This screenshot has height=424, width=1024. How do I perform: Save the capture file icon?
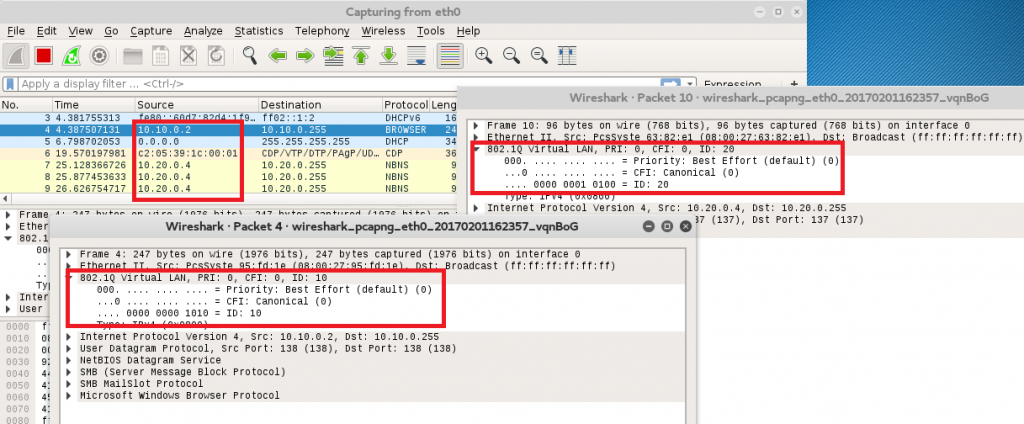click(x=161, y=56)
